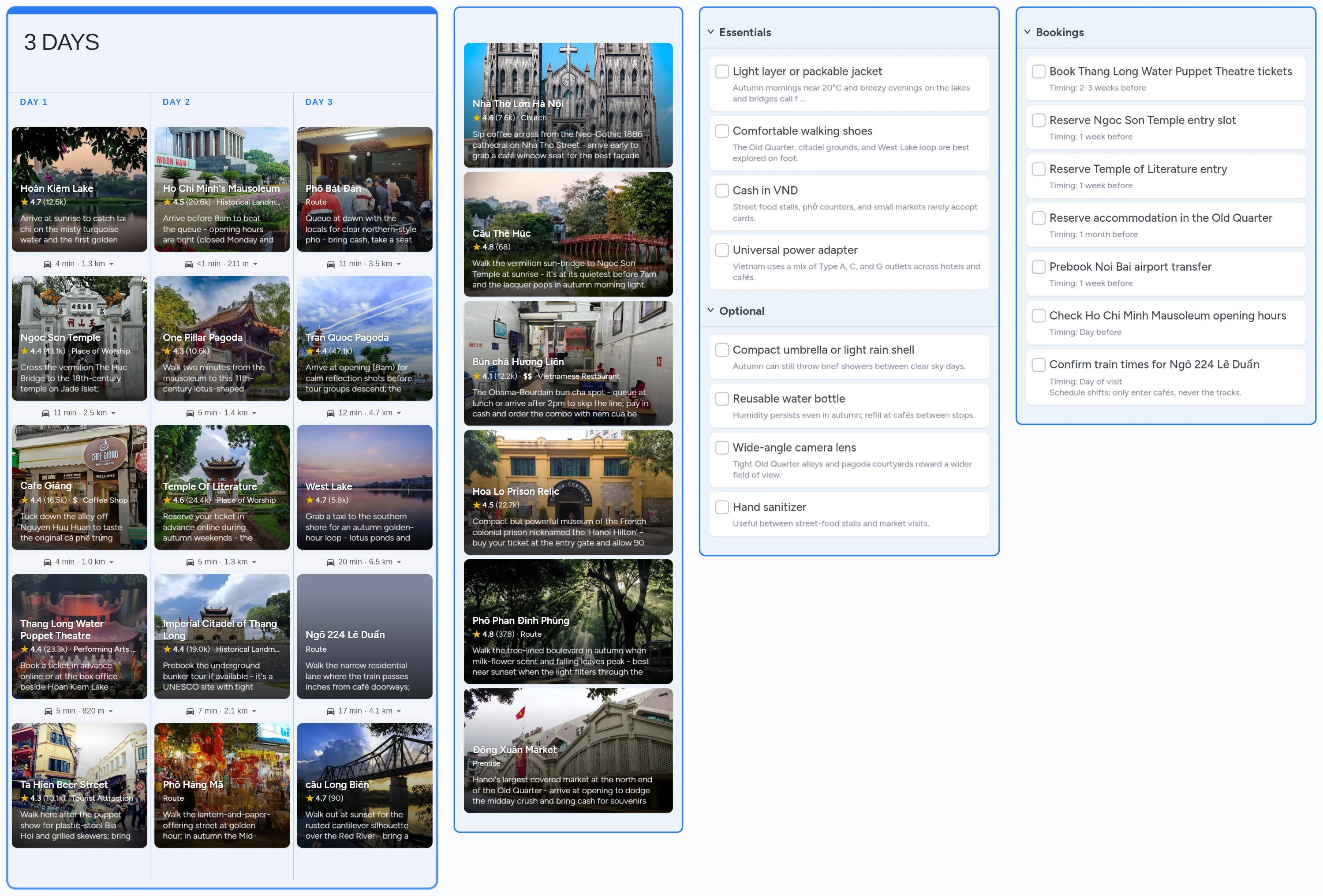Screen dimensions: 1323x896
Task: Open the Bún chả Hương Liên card
Action: click(568, 364)
